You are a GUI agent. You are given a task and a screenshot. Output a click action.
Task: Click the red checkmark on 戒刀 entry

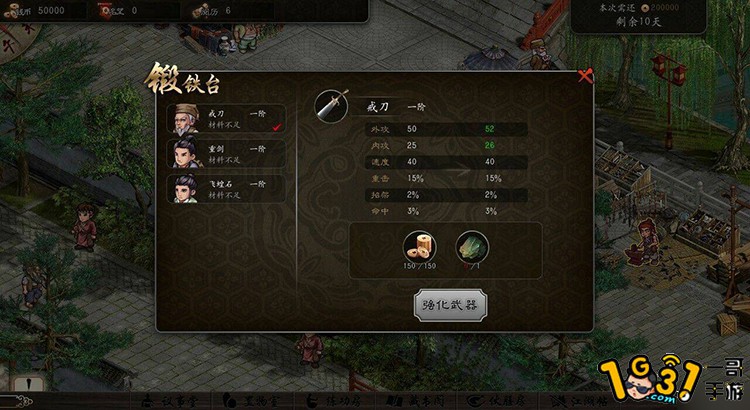click(x=276, y=127)
